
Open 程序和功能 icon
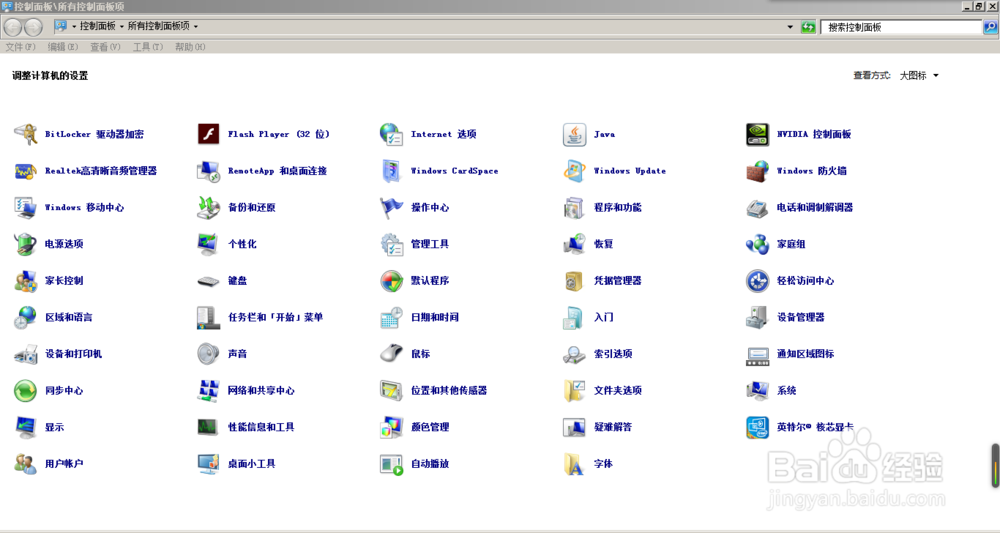[x=574, y=208]
